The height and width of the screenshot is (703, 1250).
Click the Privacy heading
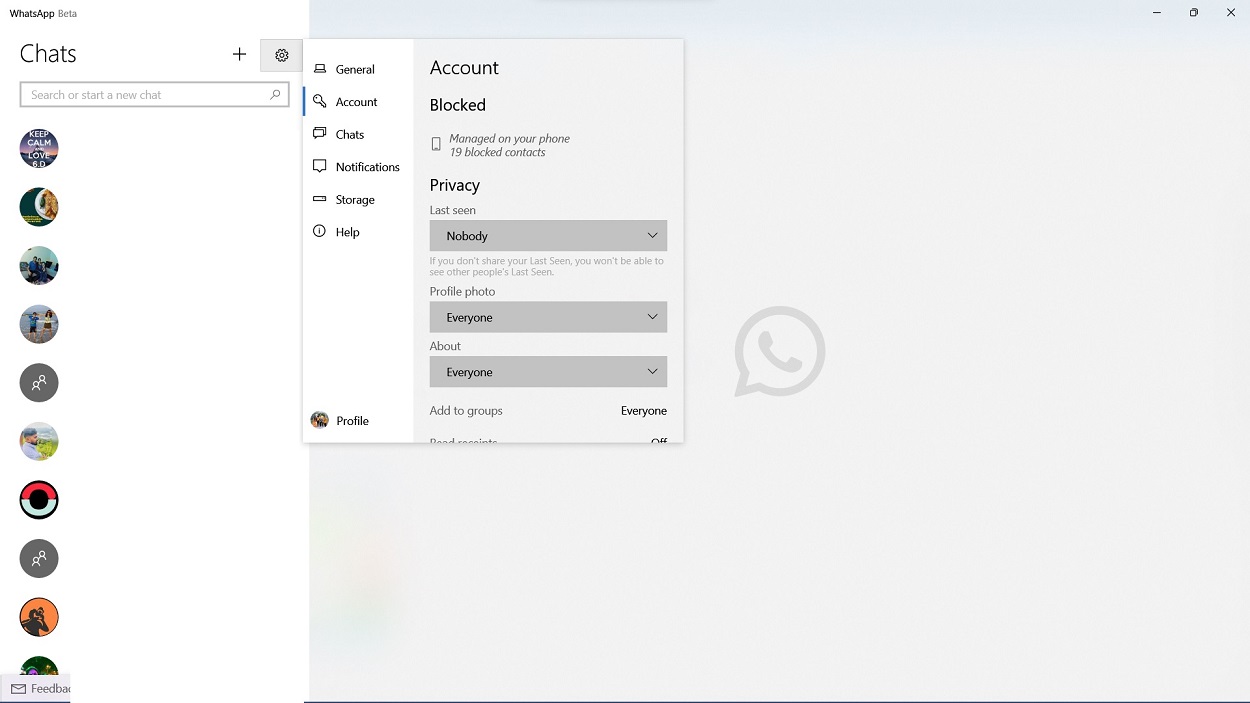coord(455,185)
